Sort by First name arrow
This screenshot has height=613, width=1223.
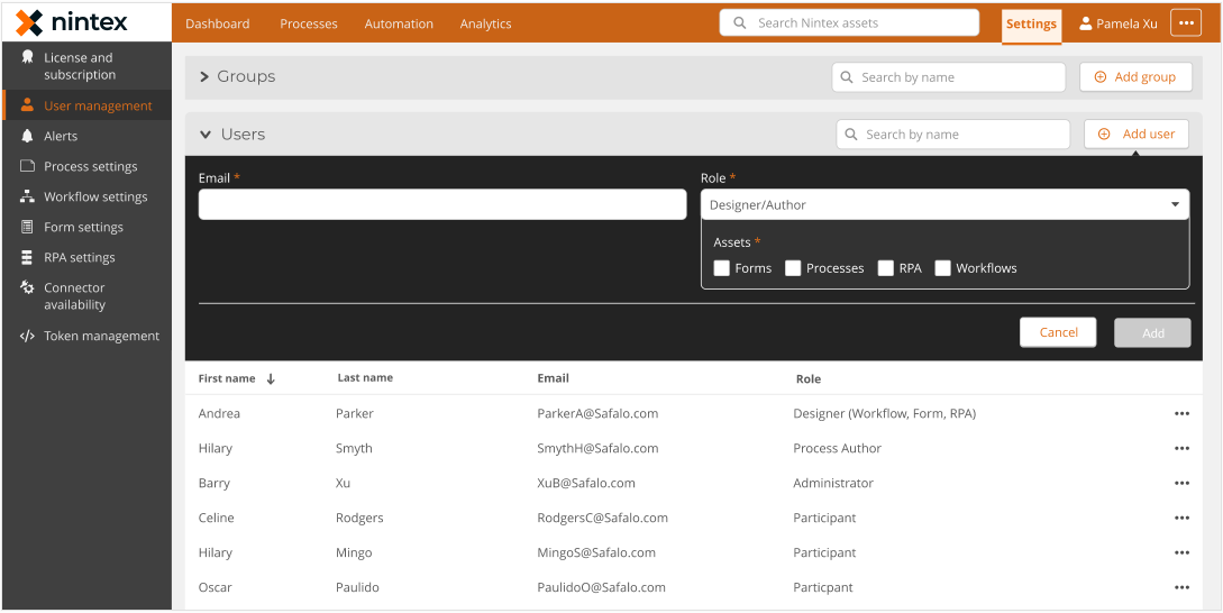(x=271, y=379)
